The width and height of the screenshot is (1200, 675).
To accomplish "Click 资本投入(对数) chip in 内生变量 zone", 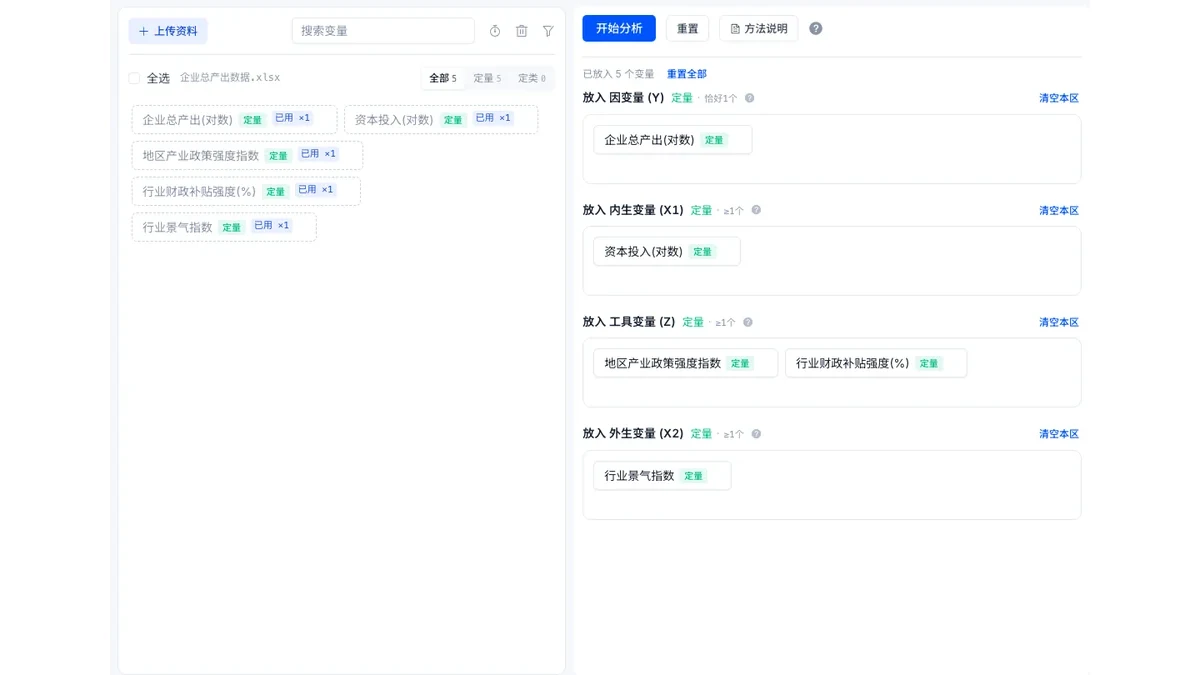I will click(x=667, y=251).
